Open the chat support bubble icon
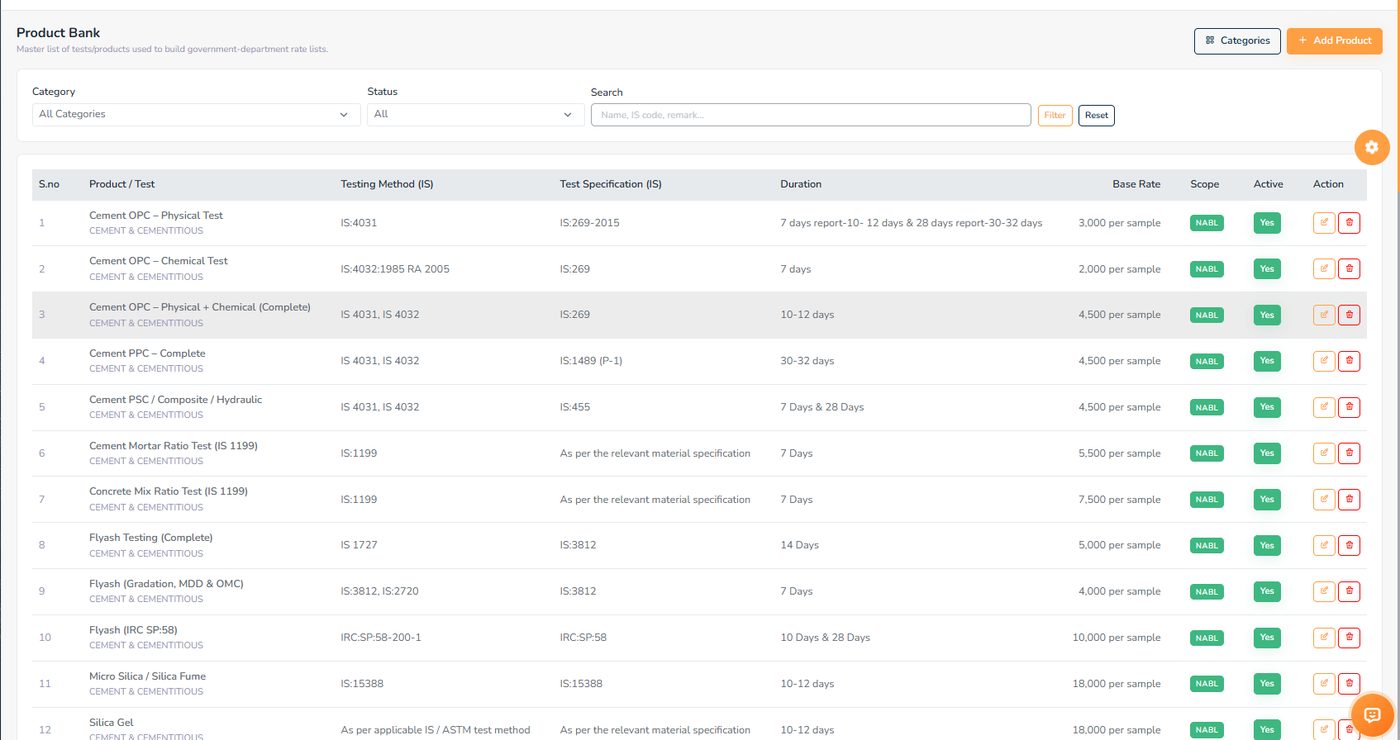 [x=1372, y=714]
